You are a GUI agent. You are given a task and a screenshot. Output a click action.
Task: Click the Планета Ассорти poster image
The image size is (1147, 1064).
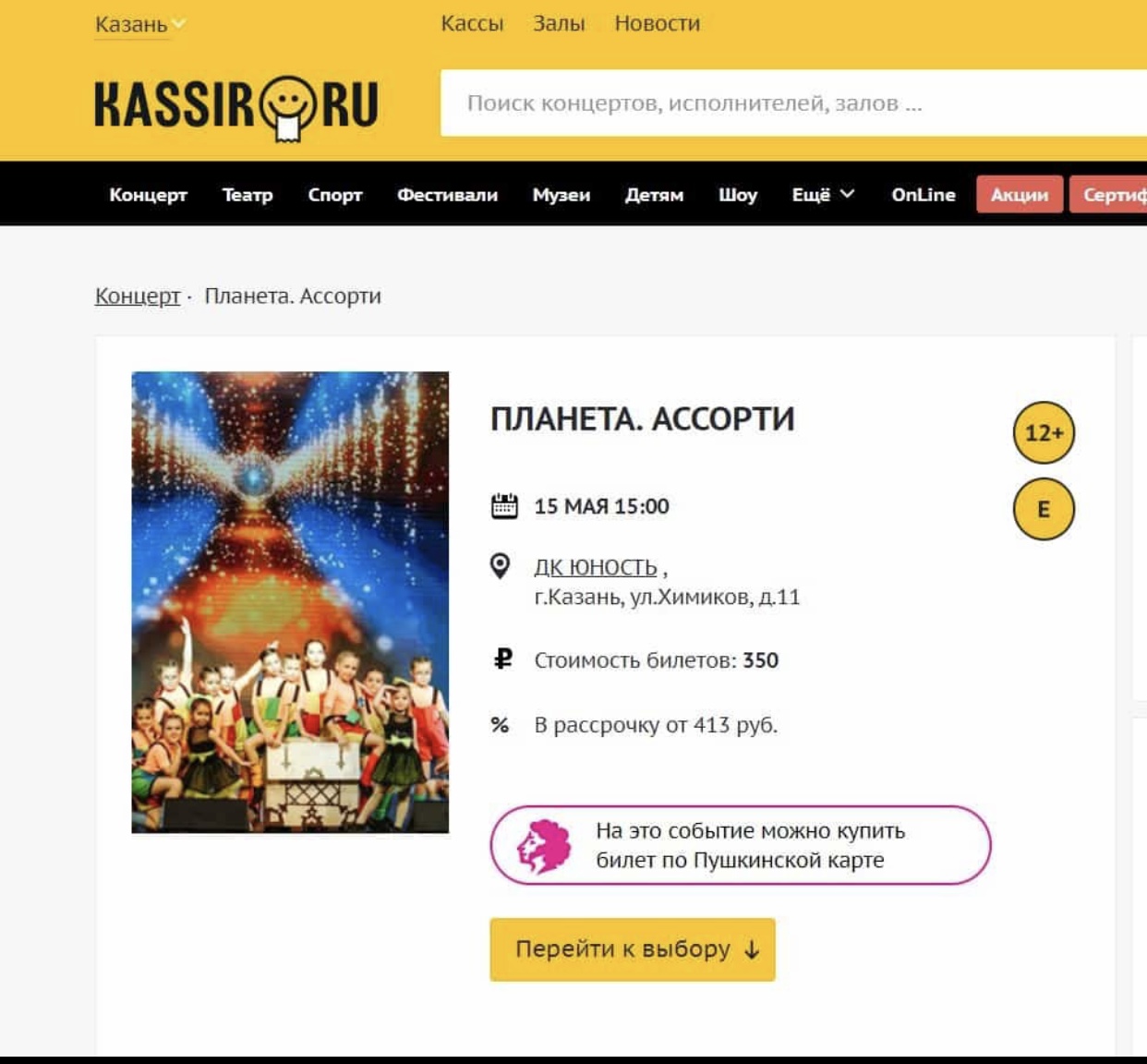pyautogui.click(x=290, y=602)
